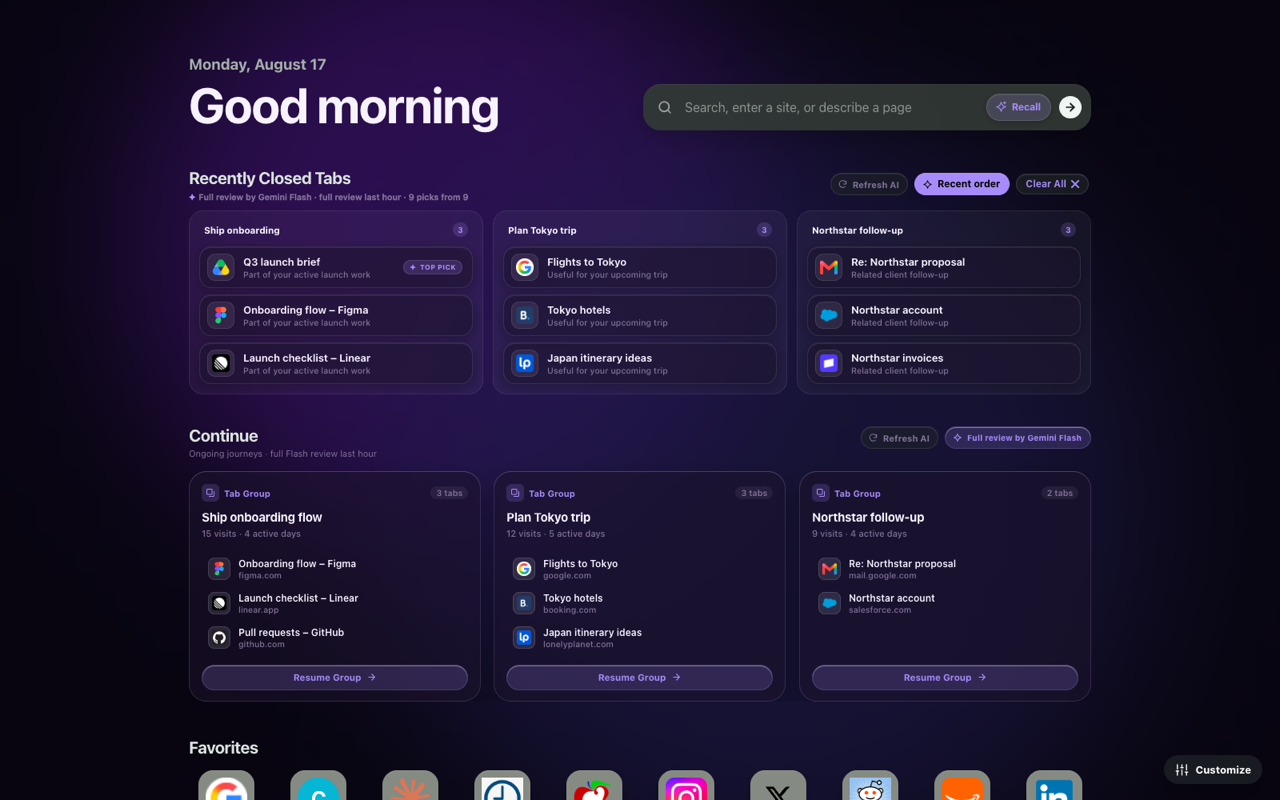
Task: Click Booking icon by Tokyo hotels in Recently Closed
Action: click(525, 315)
